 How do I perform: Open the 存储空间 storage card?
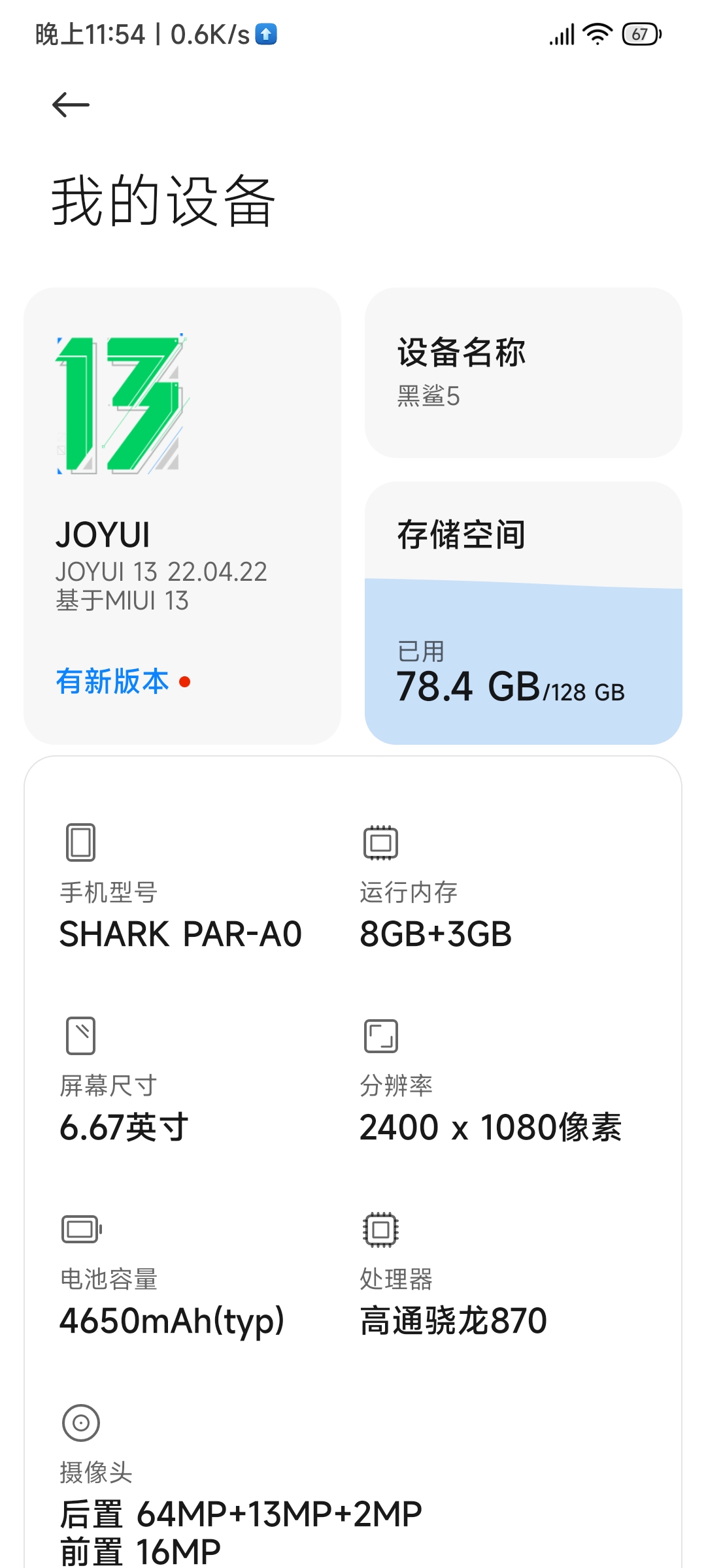(524, 613)
